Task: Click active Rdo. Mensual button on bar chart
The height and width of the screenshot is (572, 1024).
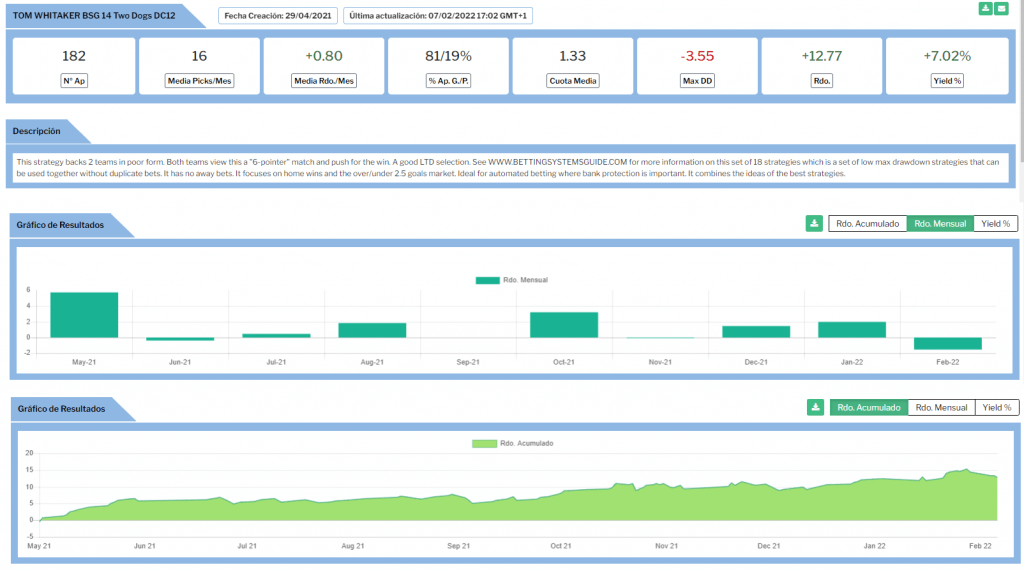Action: 941,223
